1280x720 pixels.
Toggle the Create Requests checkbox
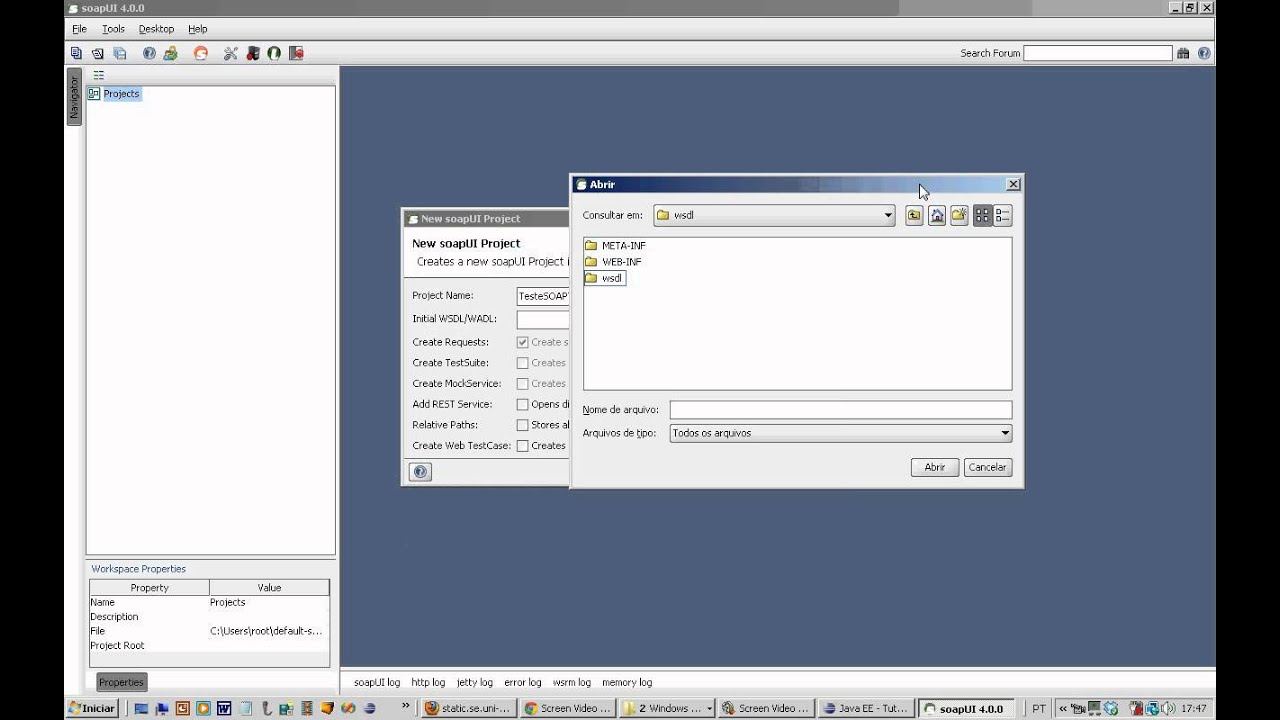[522, 342]
